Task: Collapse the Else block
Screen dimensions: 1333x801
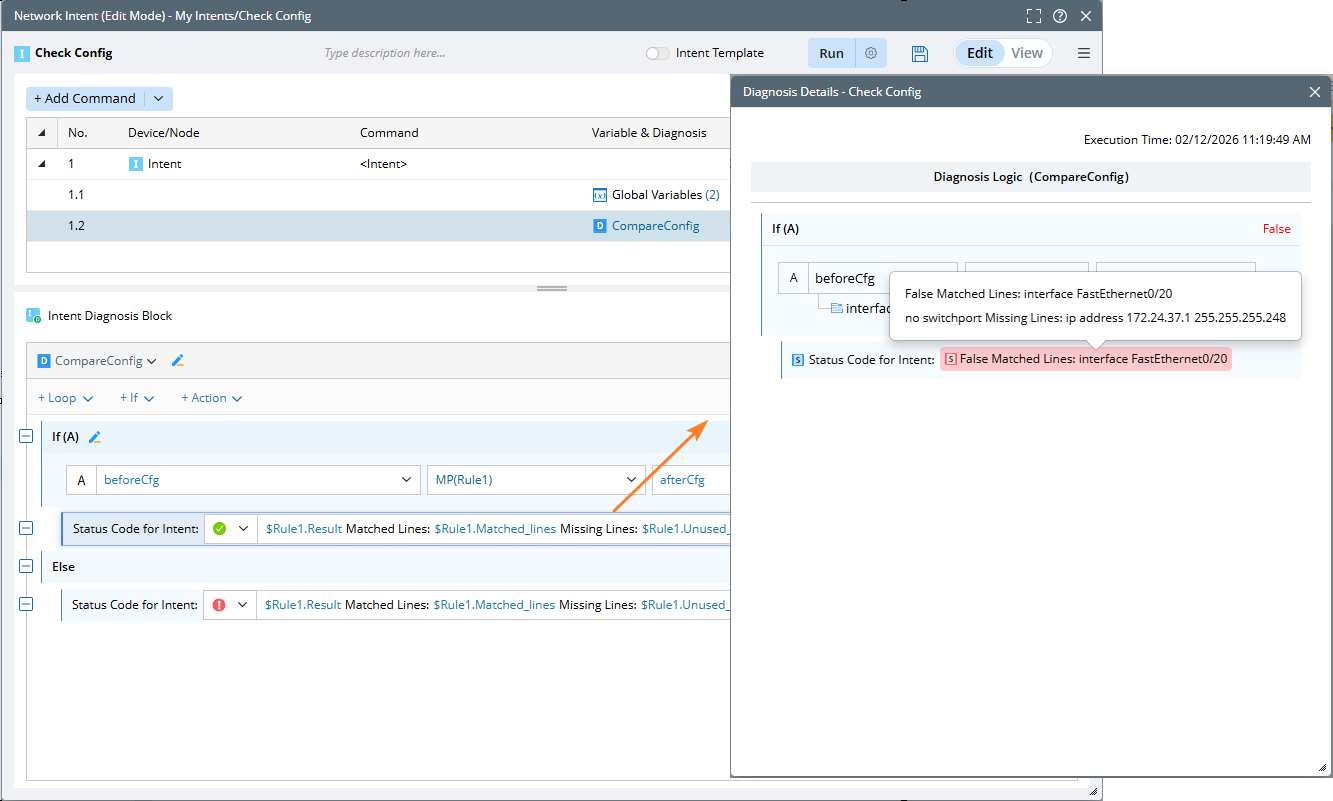Action: click(26, 567)
